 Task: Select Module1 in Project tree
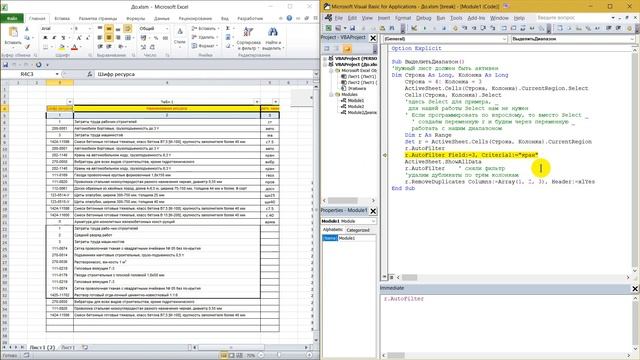[355, 100]
